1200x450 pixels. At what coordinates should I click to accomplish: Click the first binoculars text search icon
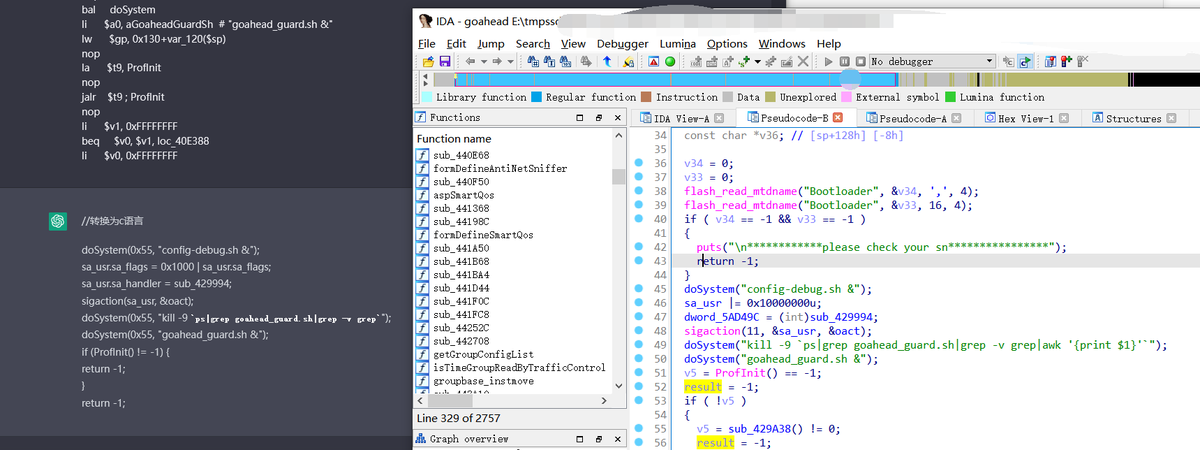[533, 62]
